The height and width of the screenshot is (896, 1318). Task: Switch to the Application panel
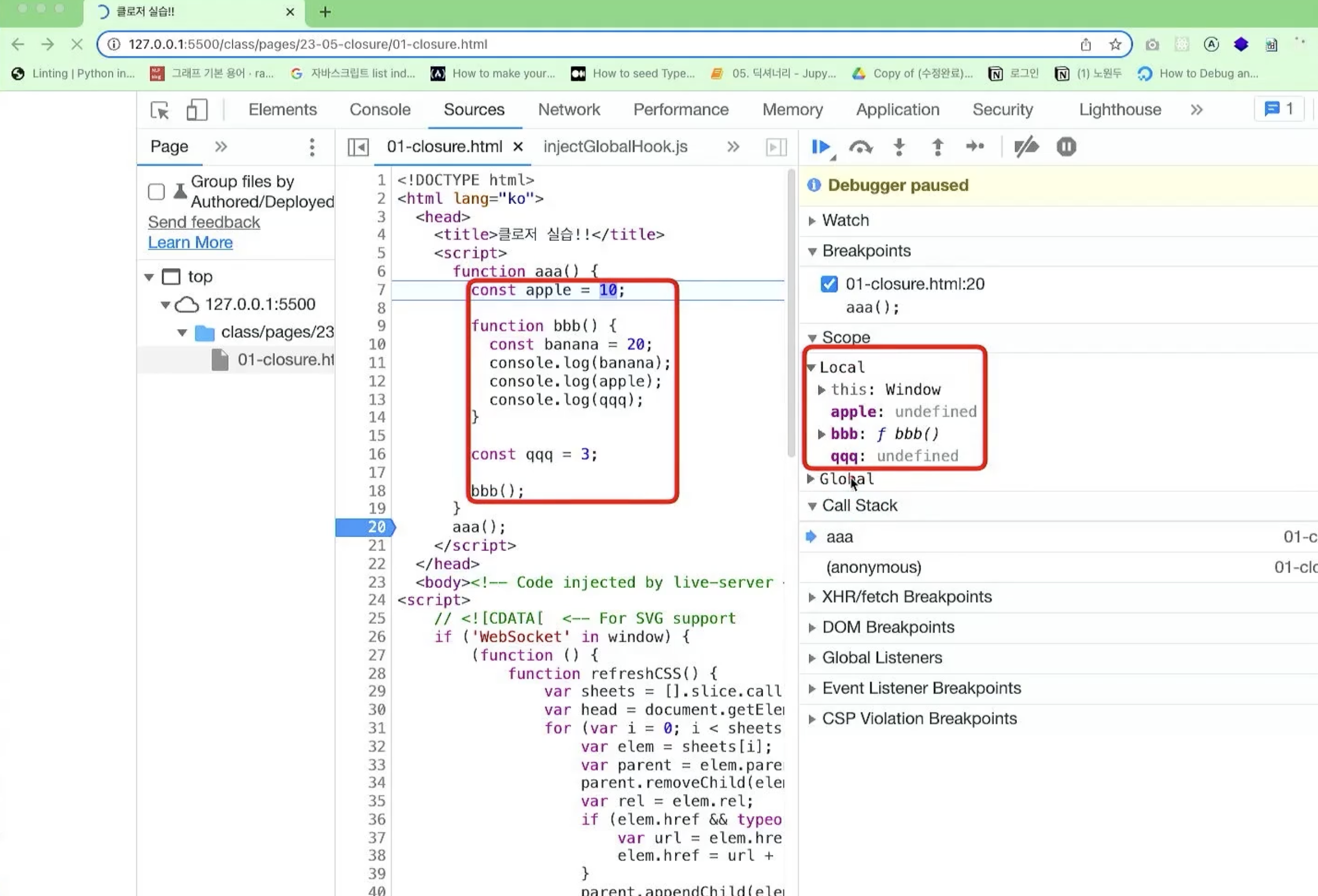click(898, 110)
